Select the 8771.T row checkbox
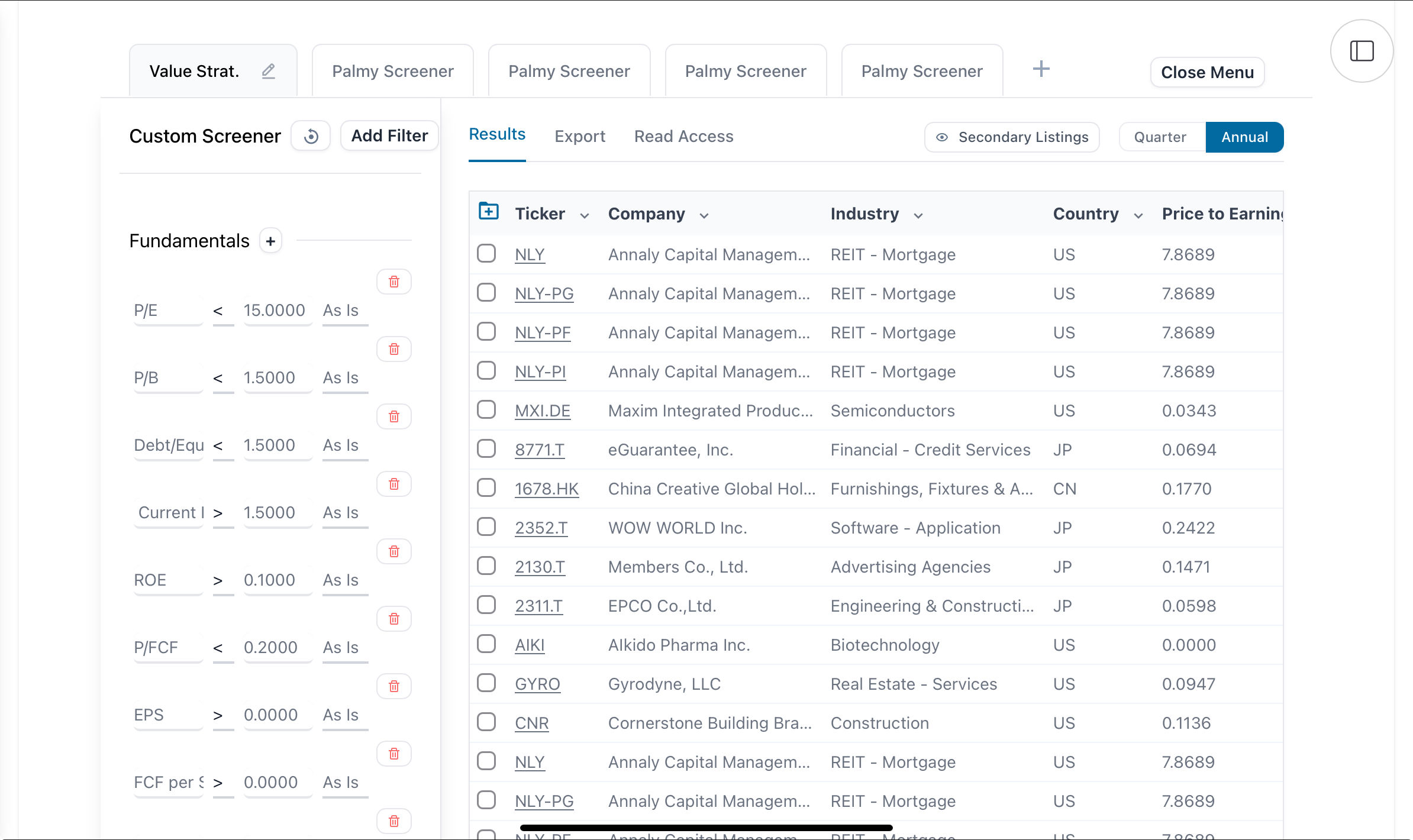 tap(486, 449)
